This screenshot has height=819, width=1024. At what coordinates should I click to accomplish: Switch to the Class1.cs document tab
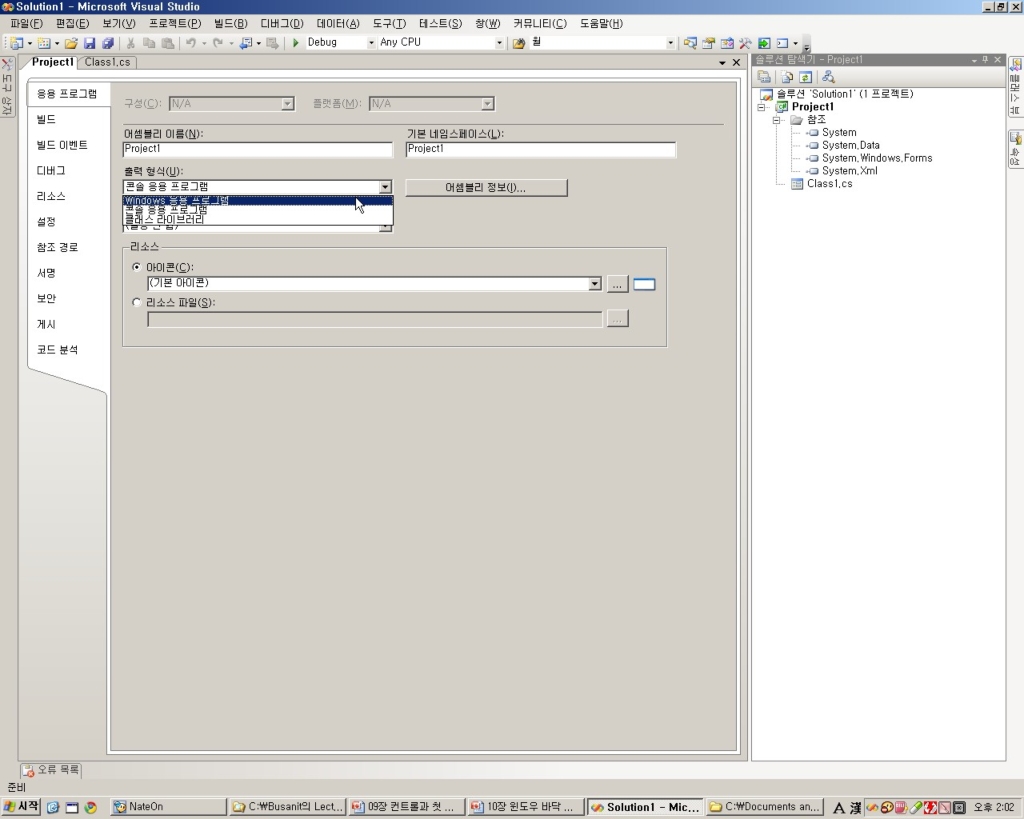tap(107, 63)
